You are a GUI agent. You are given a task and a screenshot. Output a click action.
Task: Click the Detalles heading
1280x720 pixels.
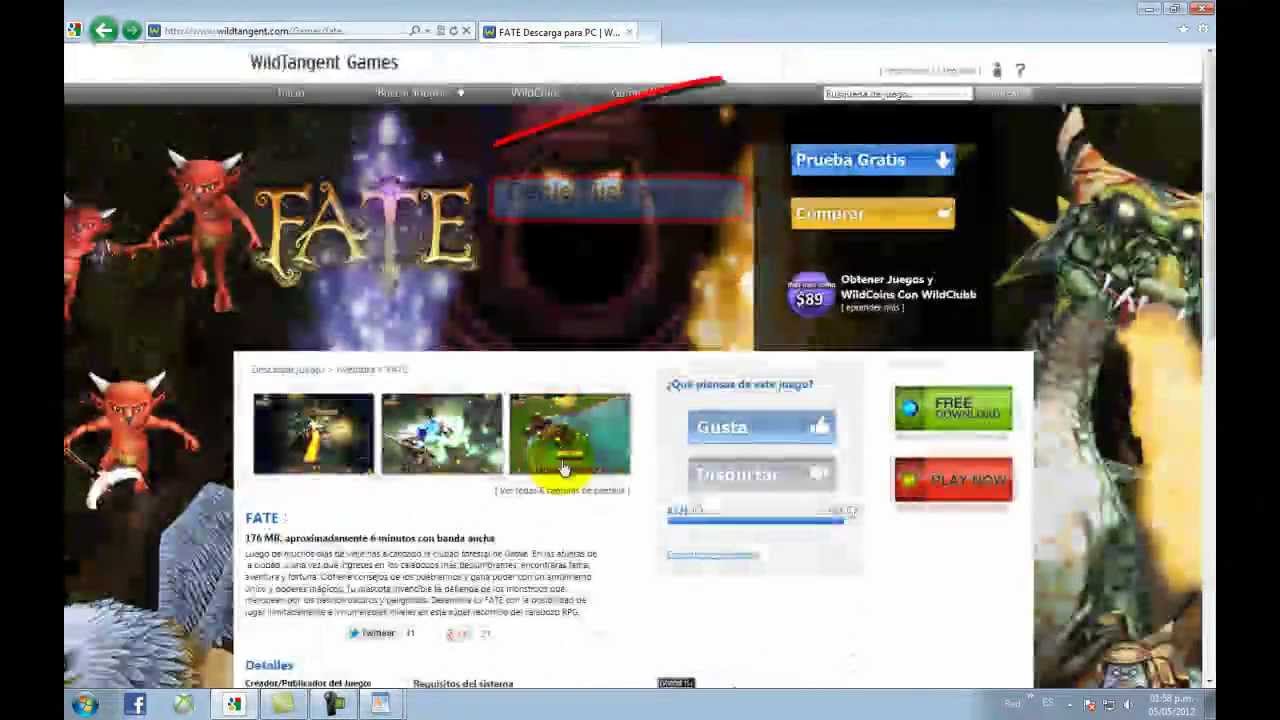pyautogui.click(x=269, y=665)
